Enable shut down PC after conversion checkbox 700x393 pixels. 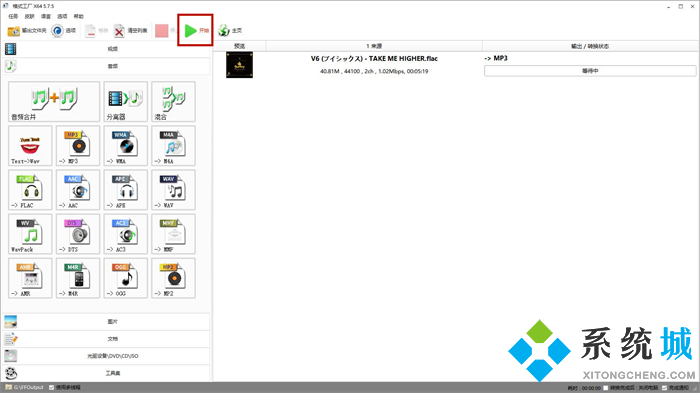coord(606,388)
